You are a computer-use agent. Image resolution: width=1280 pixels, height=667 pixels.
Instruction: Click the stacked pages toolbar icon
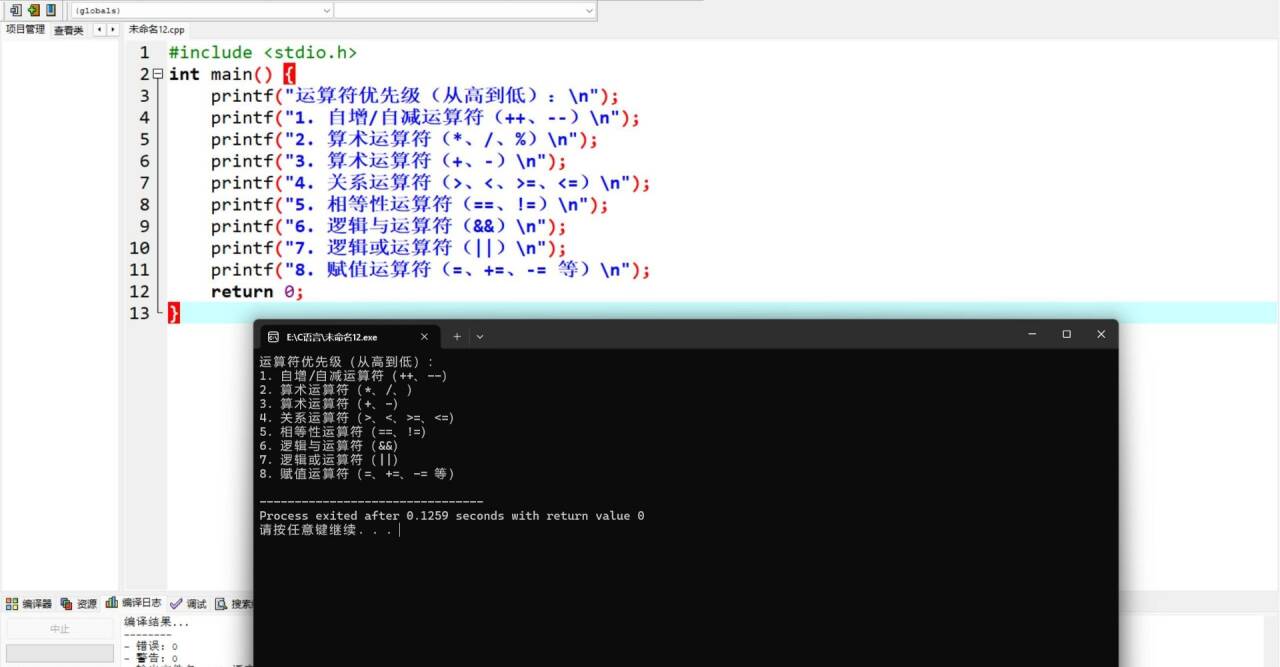click(x=16, y=10)
